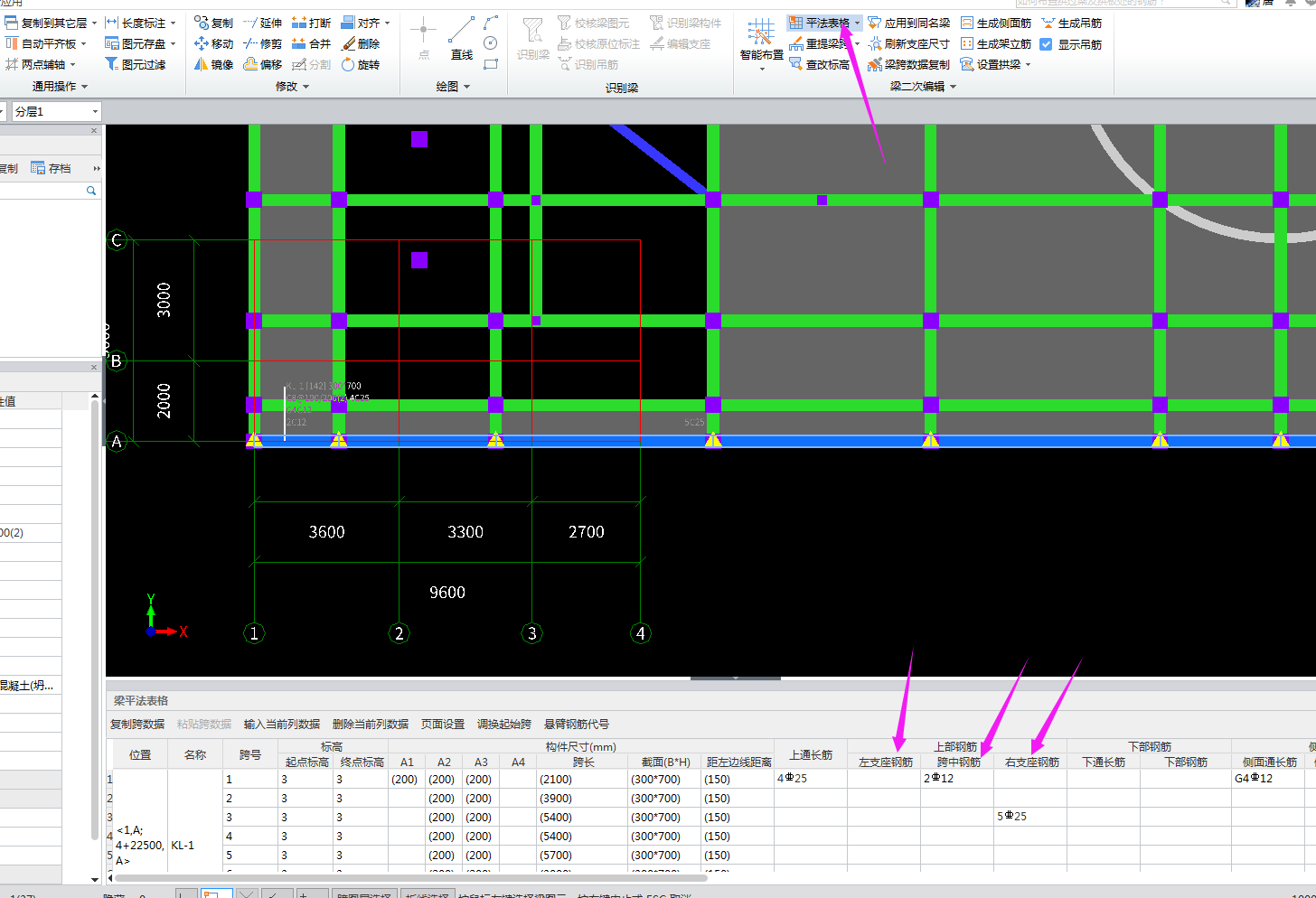The width and height of the screenshot is (1316, 898).
Task: Select the rectangle drawing tool
Action: pyautogui.click(x=491, y=64)
